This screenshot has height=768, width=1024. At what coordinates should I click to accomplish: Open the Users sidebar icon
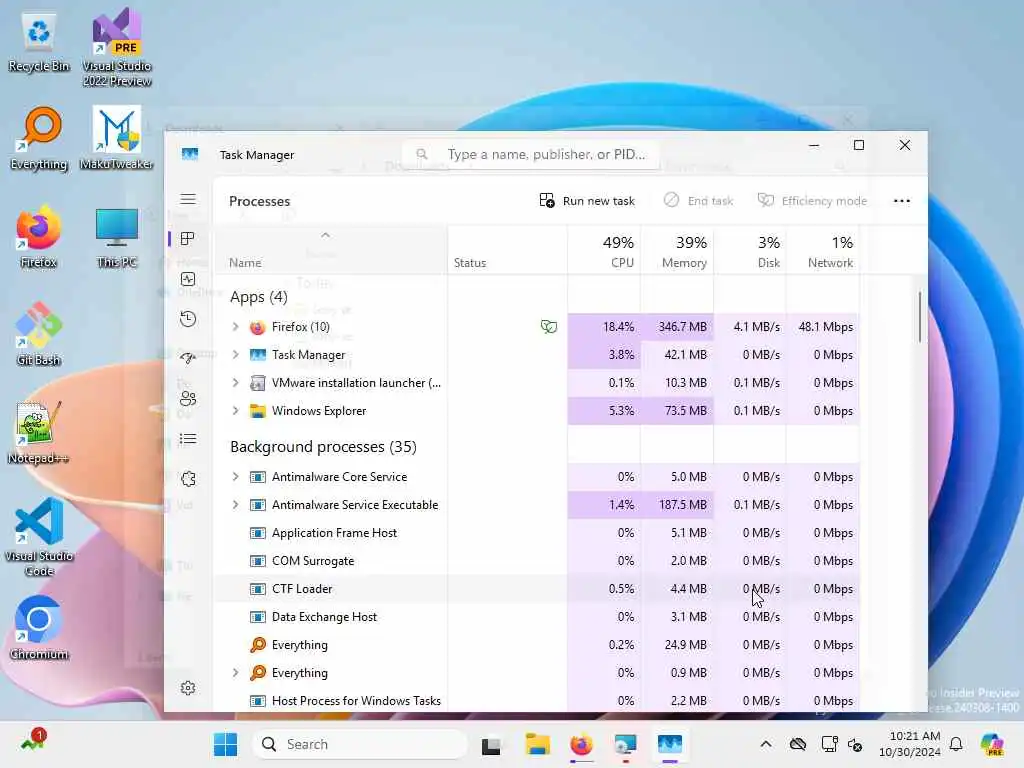click(188, 398)
